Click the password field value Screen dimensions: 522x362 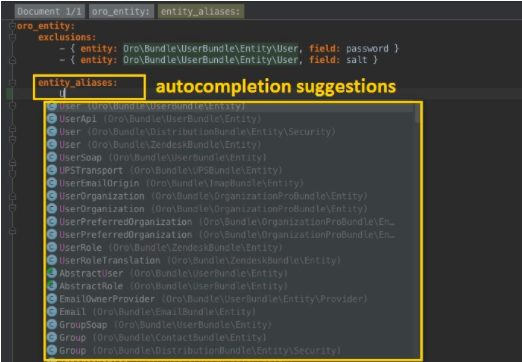[x=367, y=49]
